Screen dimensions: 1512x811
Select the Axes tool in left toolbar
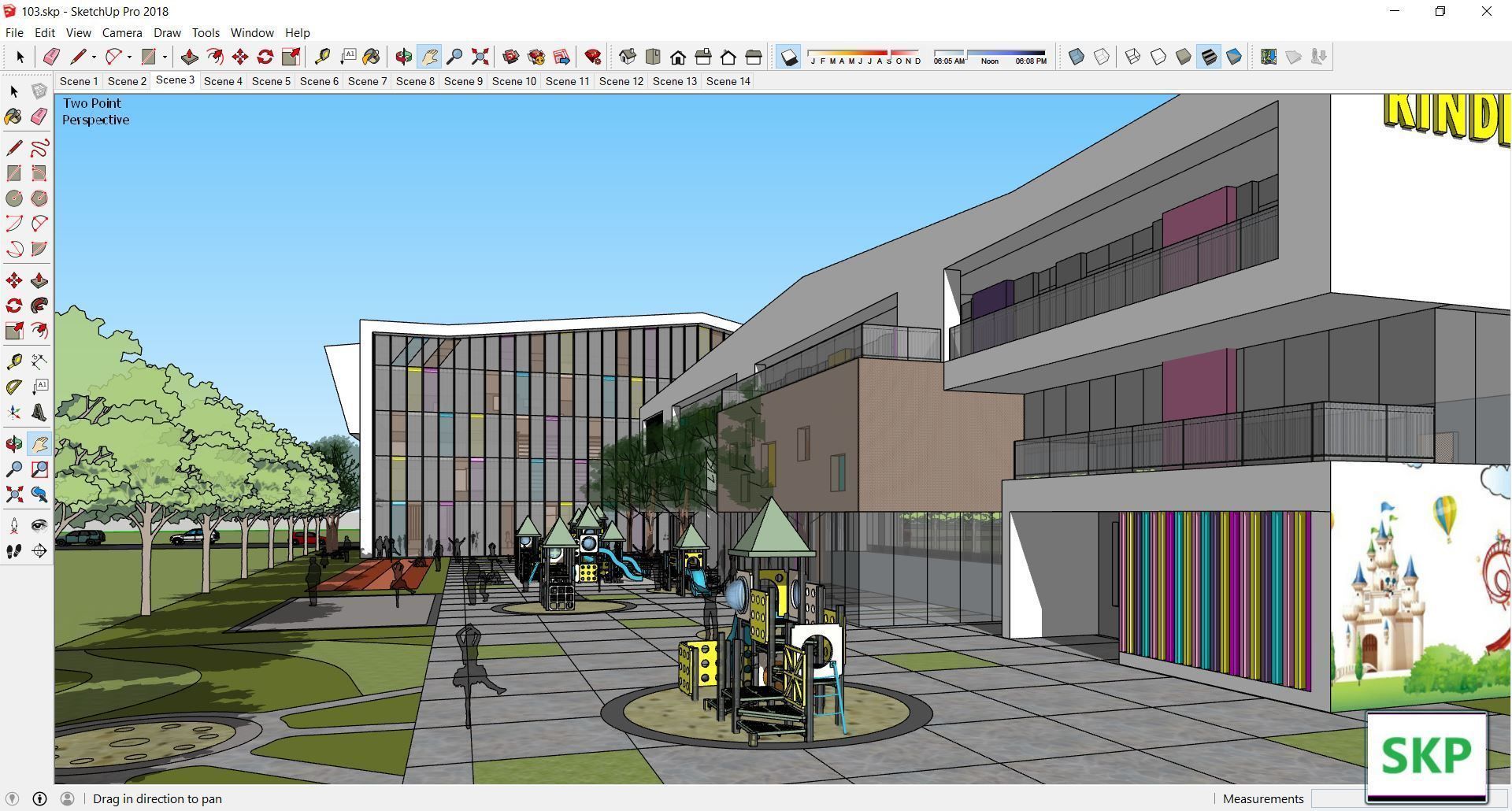pyautogui.click(x=14, y=413)
